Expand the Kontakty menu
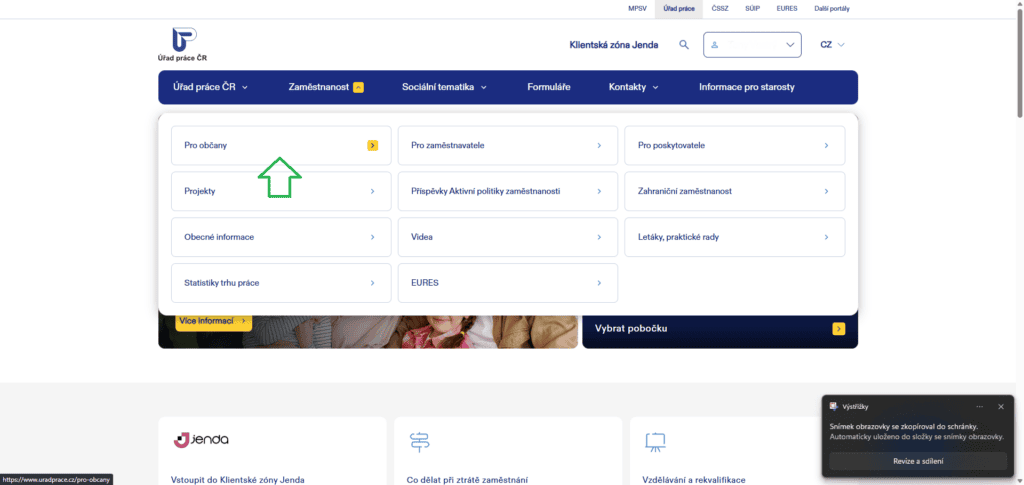 633,87
